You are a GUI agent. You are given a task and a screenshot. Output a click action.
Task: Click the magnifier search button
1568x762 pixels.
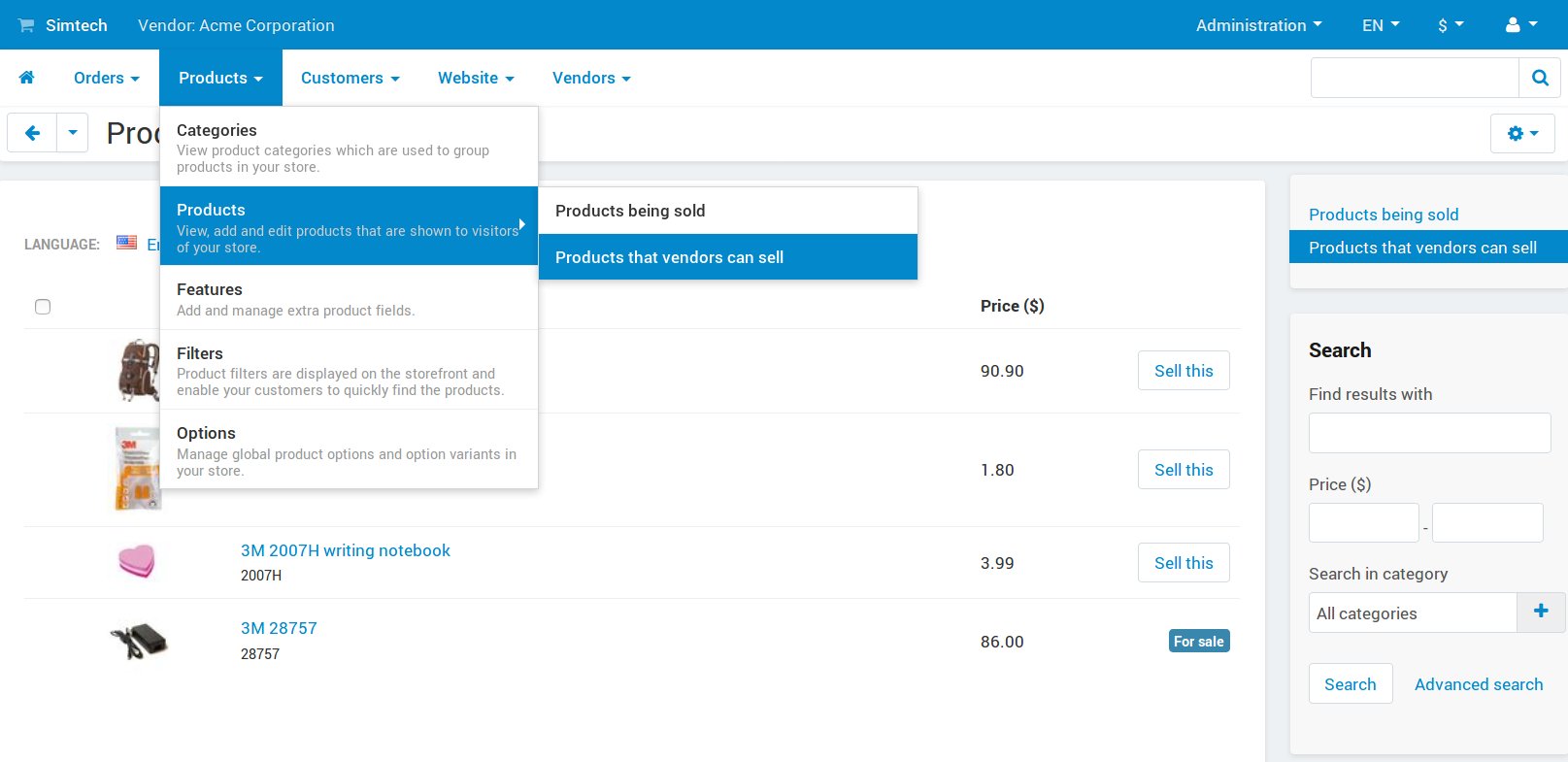(x=1540, y=78)
